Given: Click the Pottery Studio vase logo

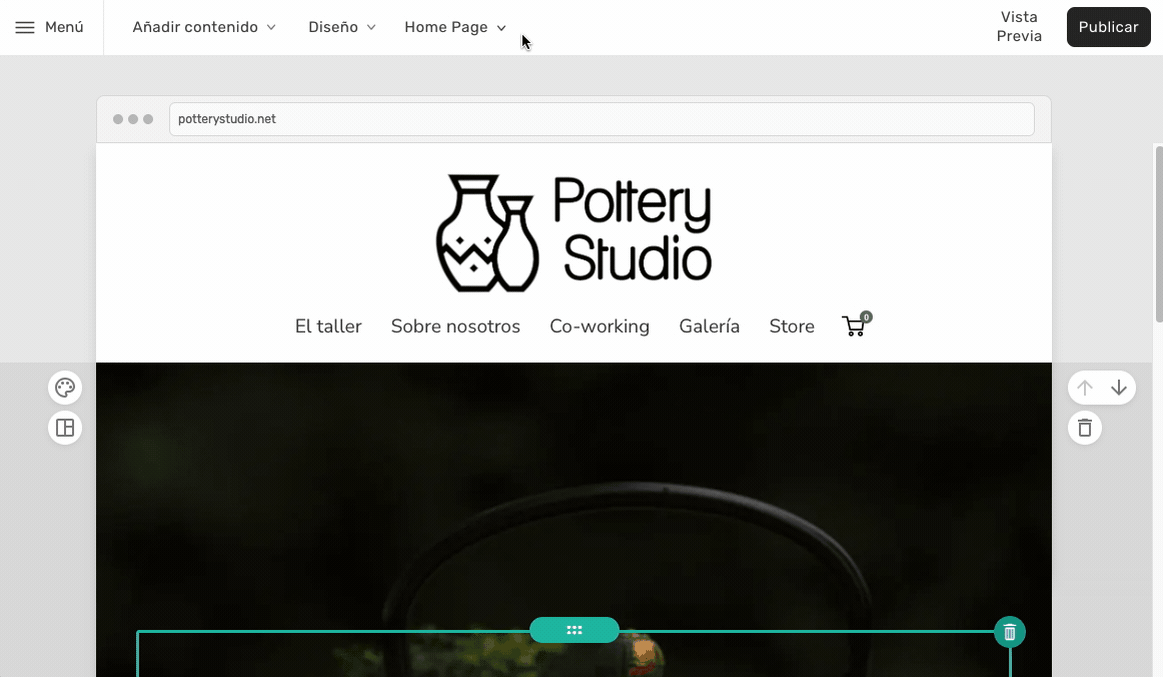Looking at the screenshot, I should [x=487, y=233].
